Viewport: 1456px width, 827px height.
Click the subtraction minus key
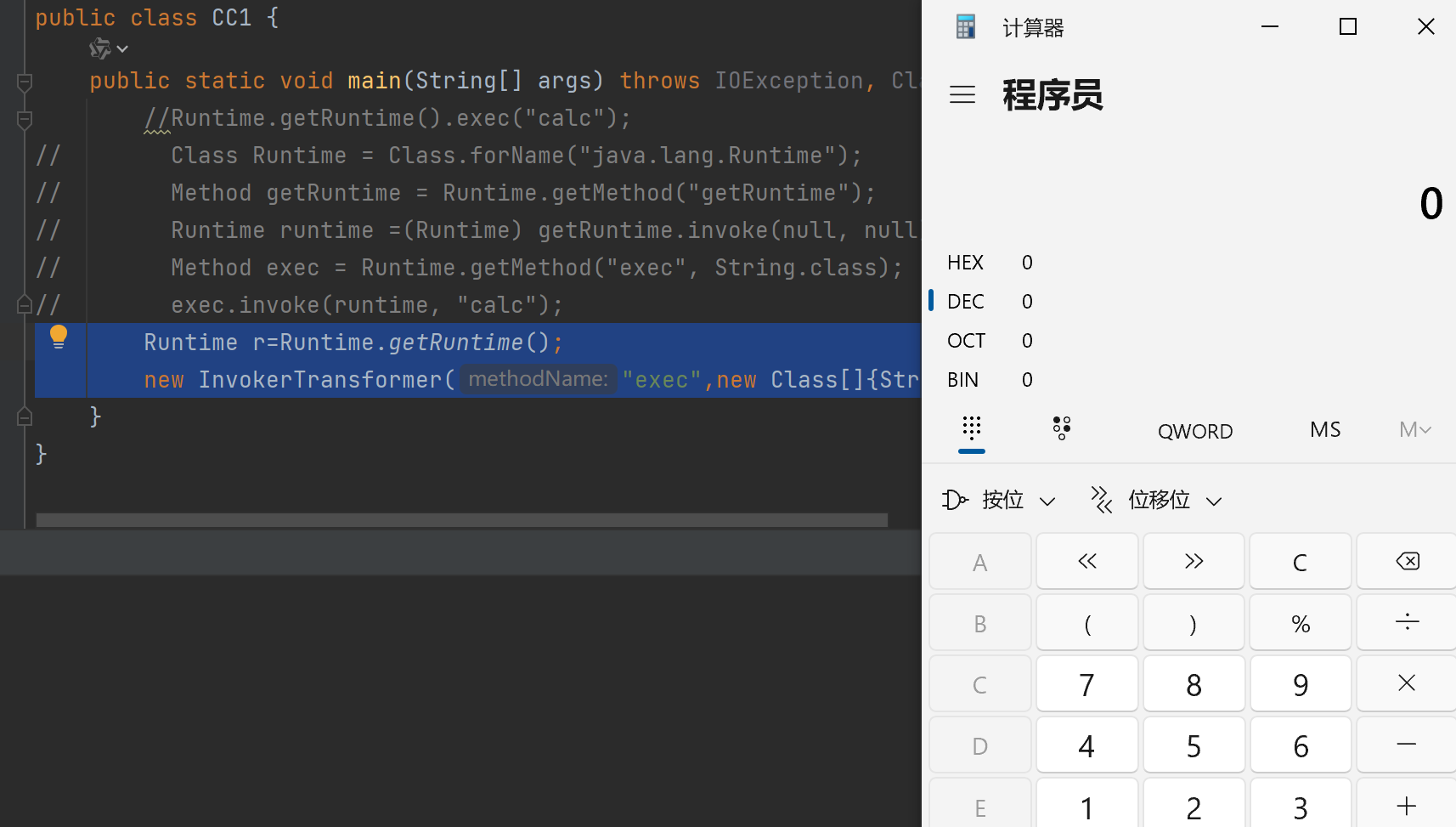(x=1407, y=745)
